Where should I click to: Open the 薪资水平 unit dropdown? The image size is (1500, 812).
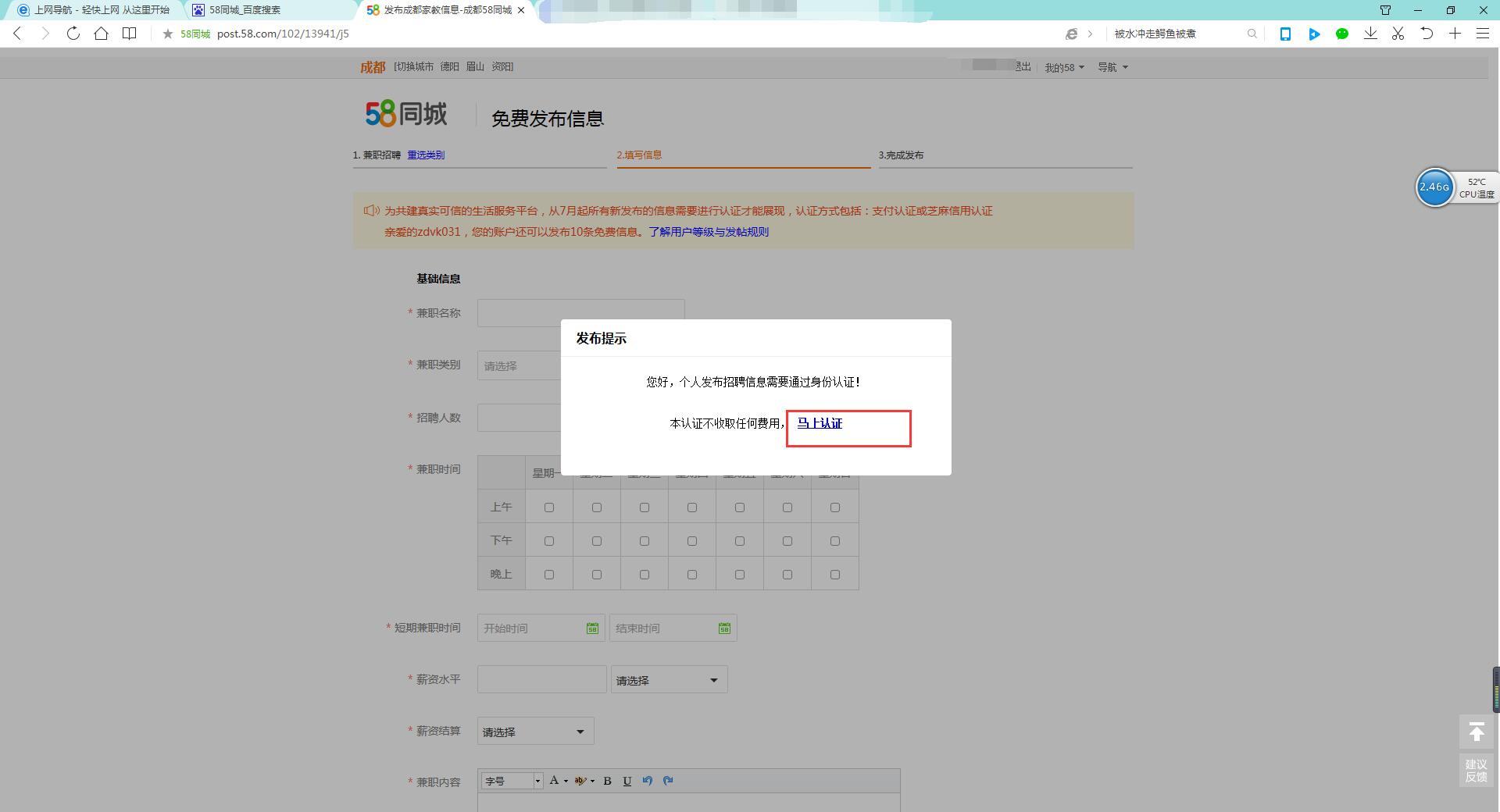669,679
